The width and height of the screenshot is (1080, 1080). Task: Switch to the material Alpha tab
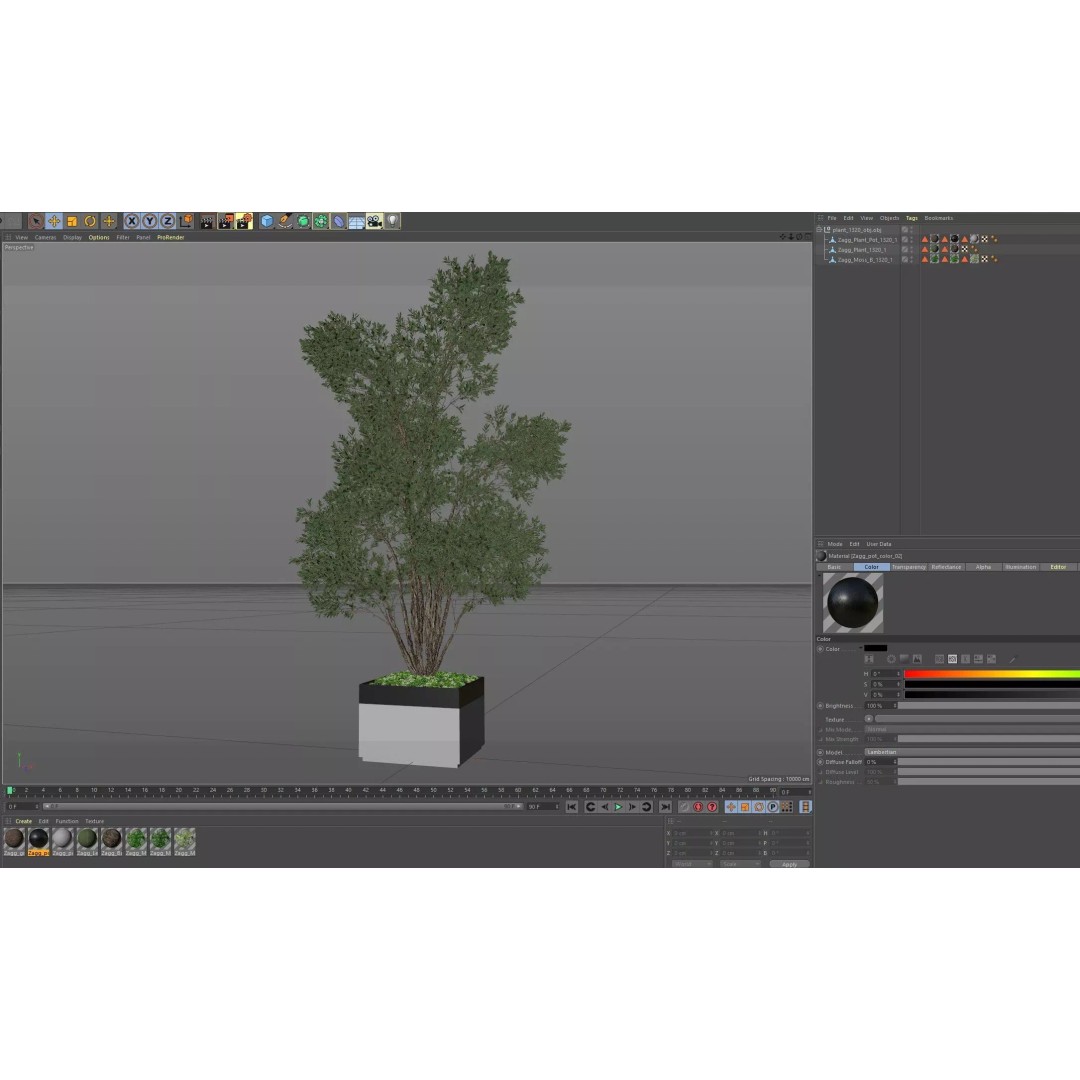[x=983, y=567]
